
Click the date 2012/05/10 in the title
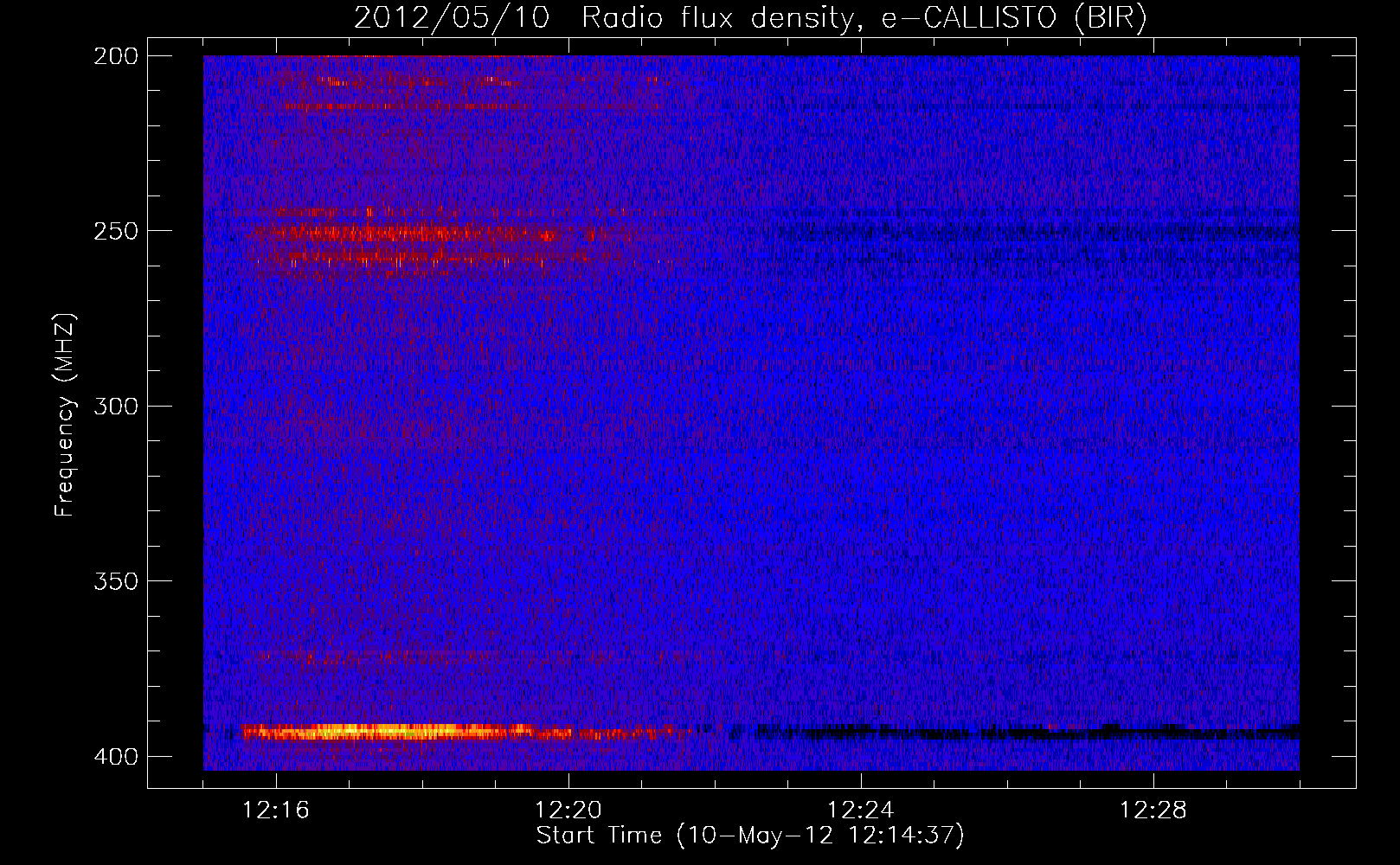(x=452, y=18)
